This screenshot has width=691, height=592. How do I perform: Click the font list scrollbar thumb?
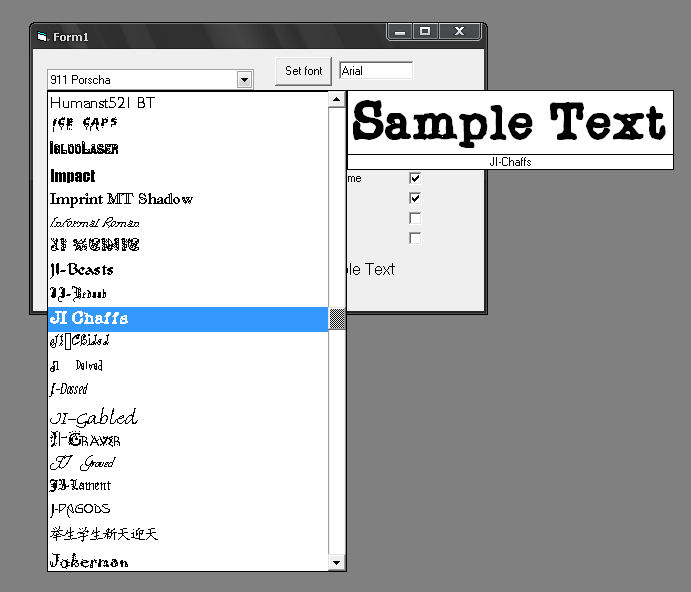tap(337, 319)
